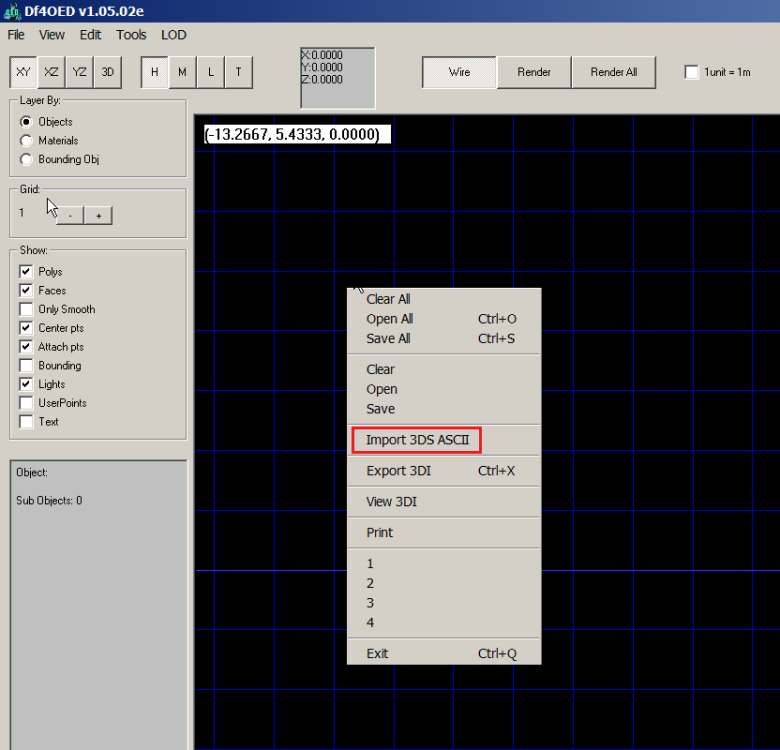The image size is (780, 750).
Task: Uncheck the Polys checkbox
Action: point(26,272)
